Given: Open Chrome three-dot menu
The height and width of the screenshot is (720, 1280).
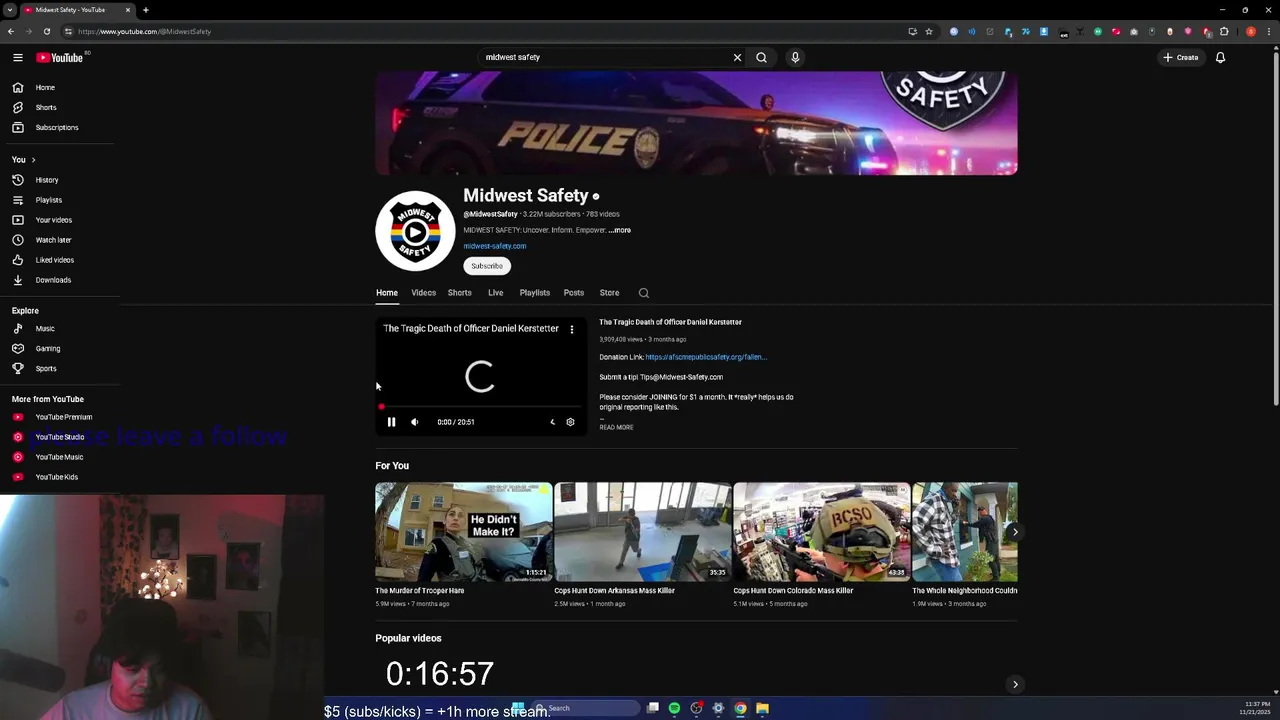Looking at the screenshot, I should (1269, 31).
